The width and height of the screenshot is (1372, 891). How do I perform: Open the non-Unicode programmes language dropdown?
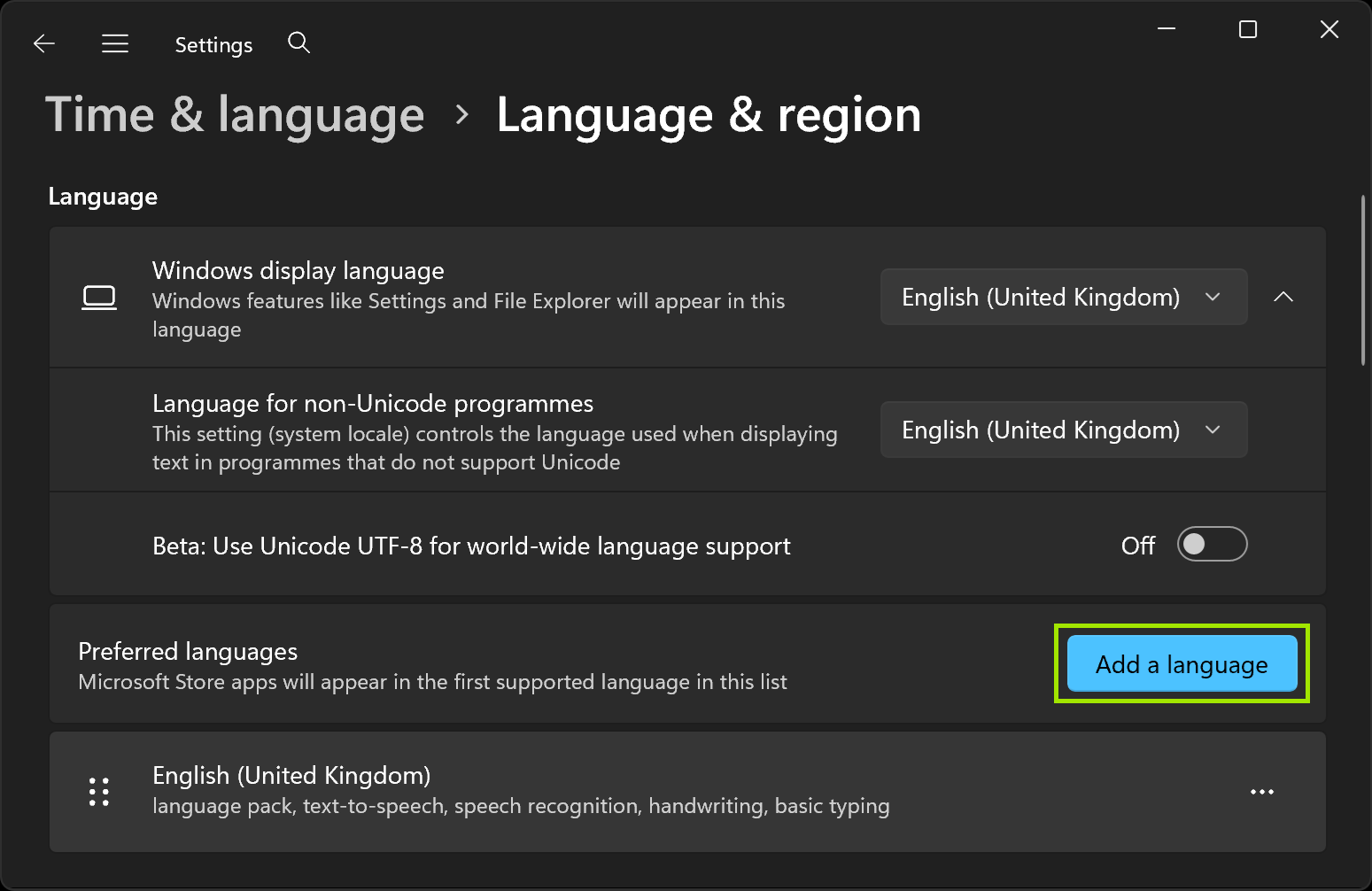1062,430
